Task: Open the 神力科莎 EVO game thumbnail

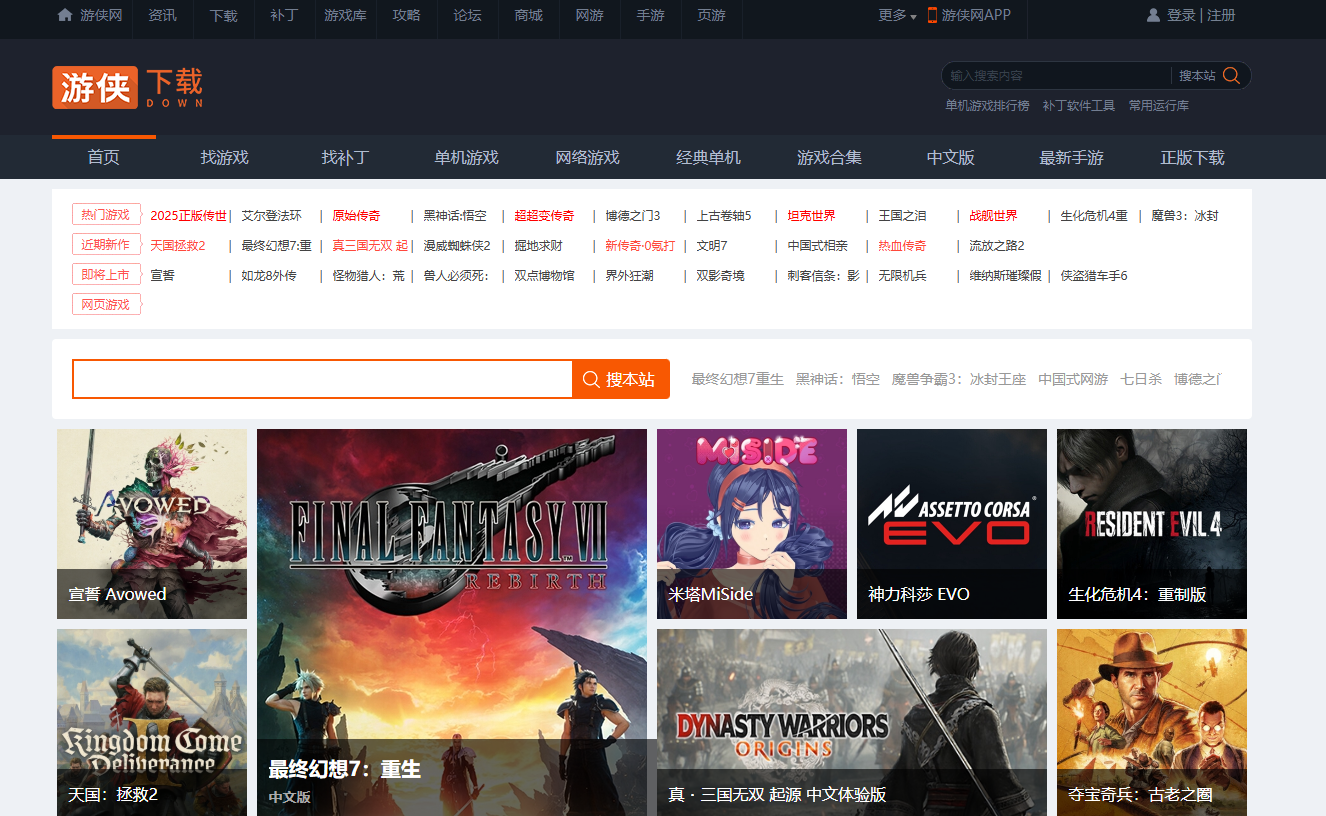Action: point(952,524)
